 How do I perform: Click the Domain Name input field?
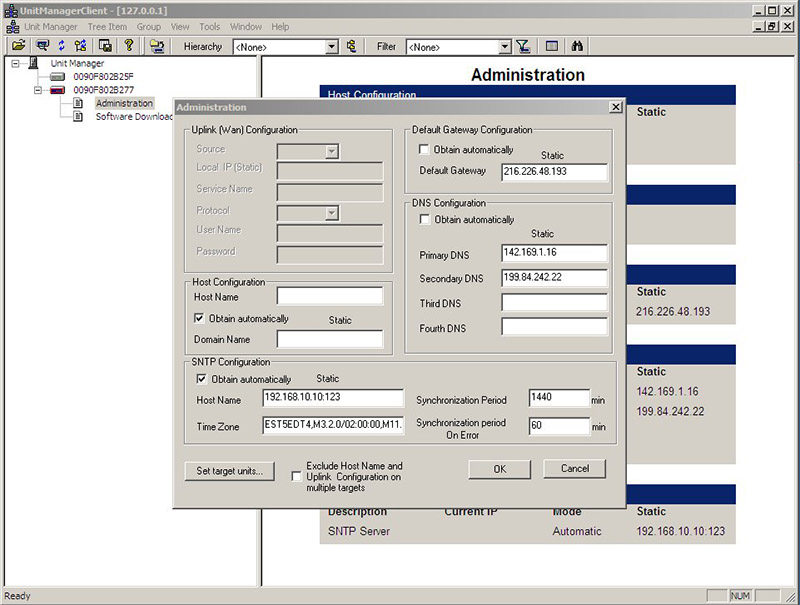[330, 339]
